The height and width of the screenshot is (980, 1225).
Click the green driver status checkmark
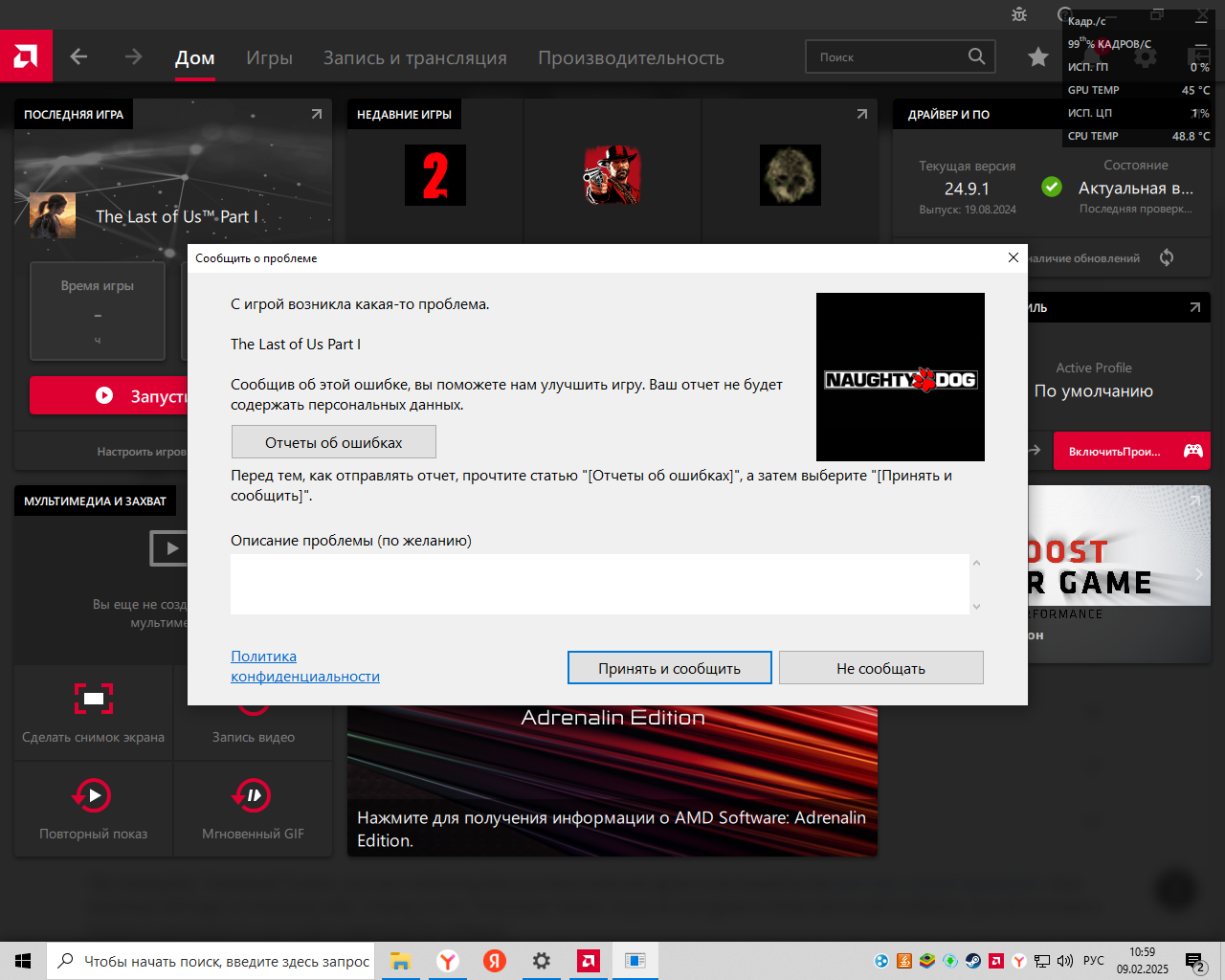point(1052,187)
